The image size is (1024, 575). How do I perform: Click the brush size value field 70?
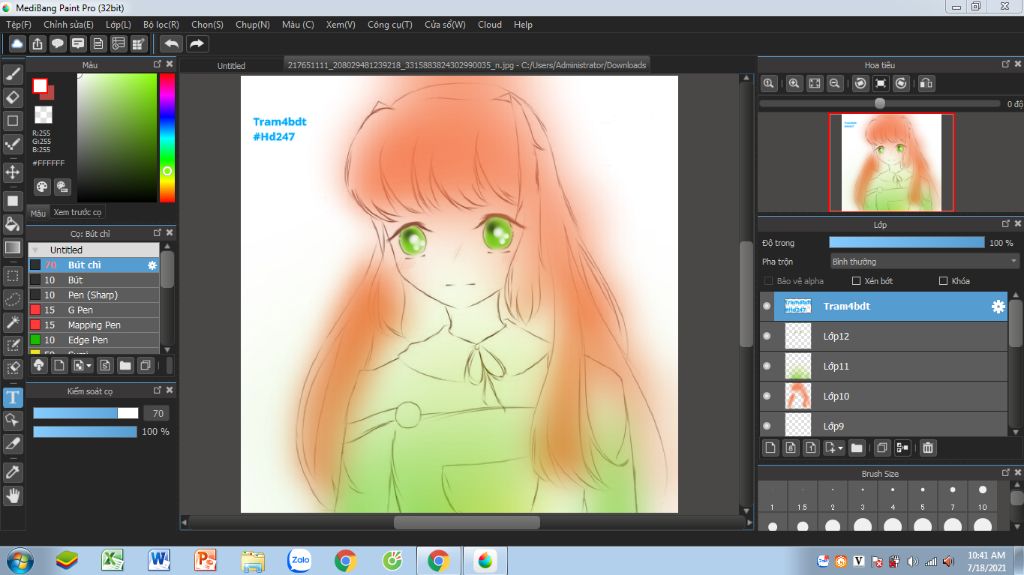coord(157,413)
